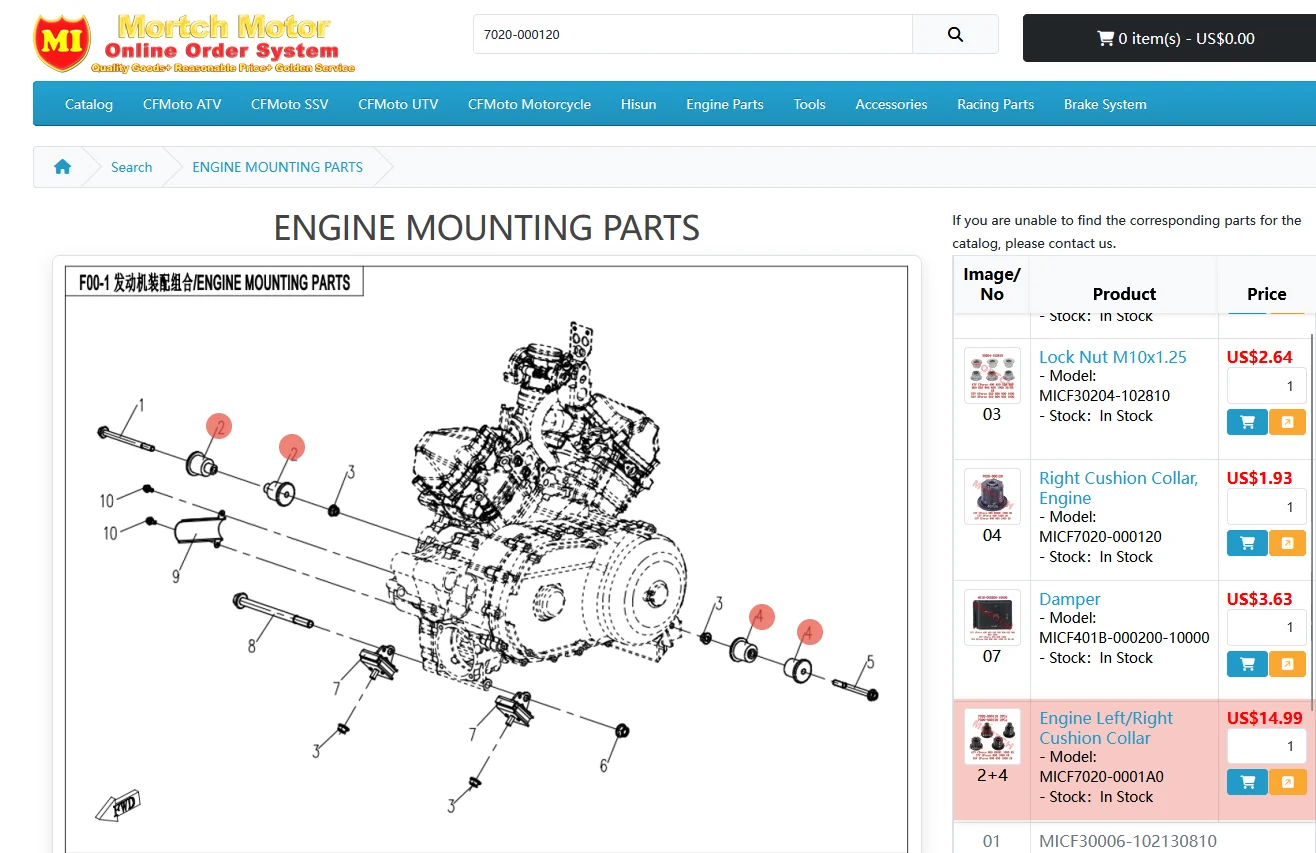Screen dimensions: 1316x853
Task: Open the Brake System menu
Action: (1105, 104)
